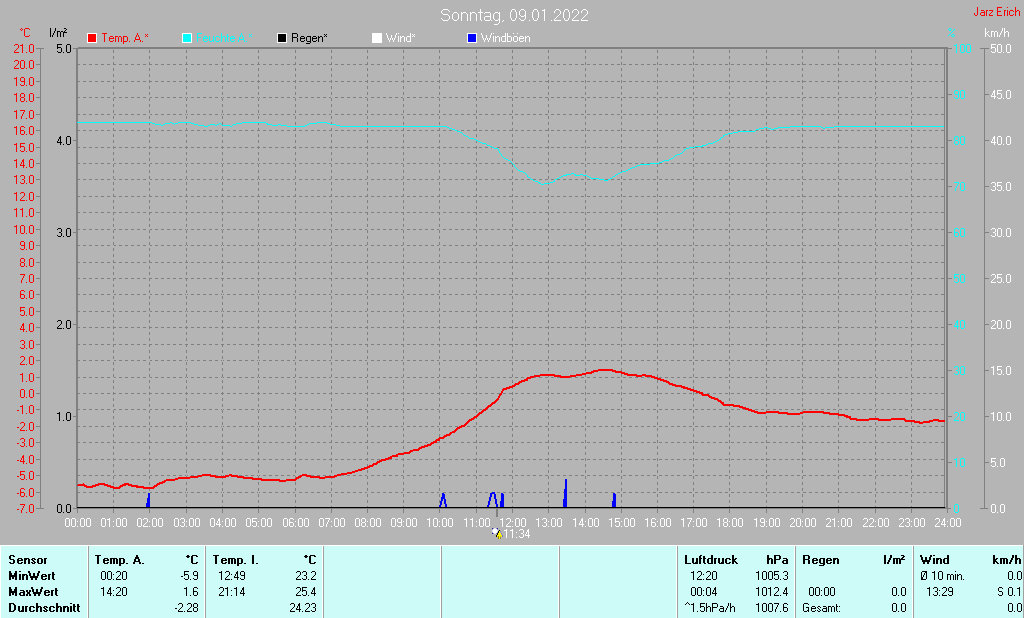
Task: Click the Temp. I. column header
Action: pyautogui.click(x=236, y=560)
